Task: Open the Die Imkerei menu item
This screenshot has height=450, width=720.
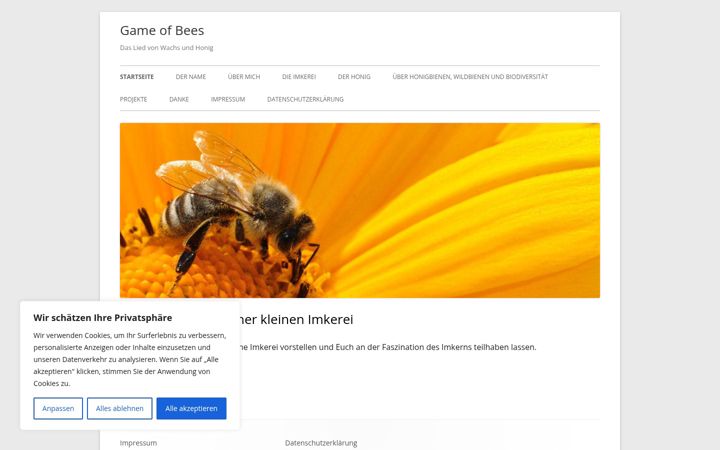Action: pos(299,77)
